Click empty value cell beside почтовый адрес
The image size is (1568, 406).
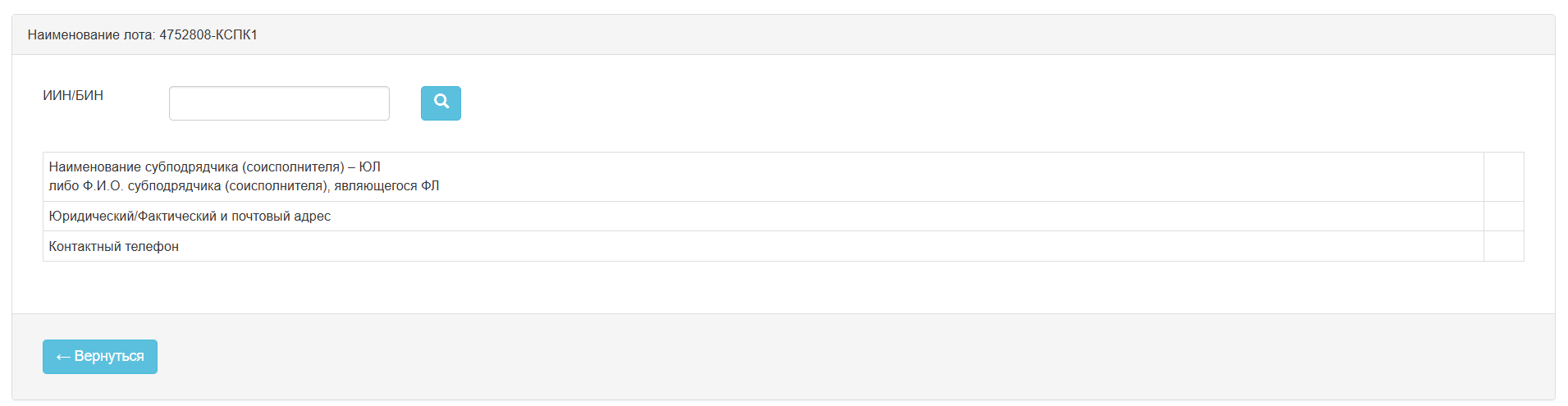1503,216
